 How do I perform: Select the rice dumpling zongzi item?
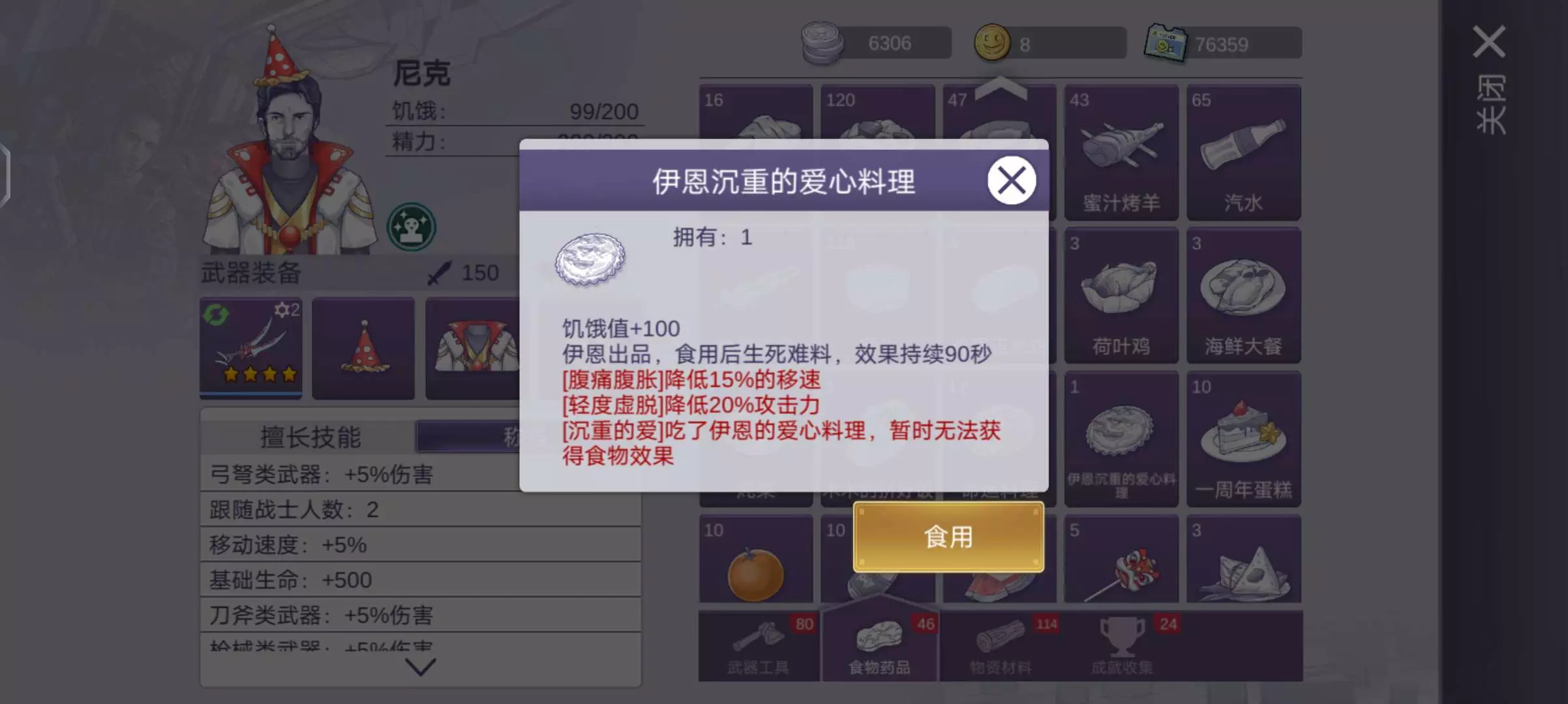tap(1243, 559)
